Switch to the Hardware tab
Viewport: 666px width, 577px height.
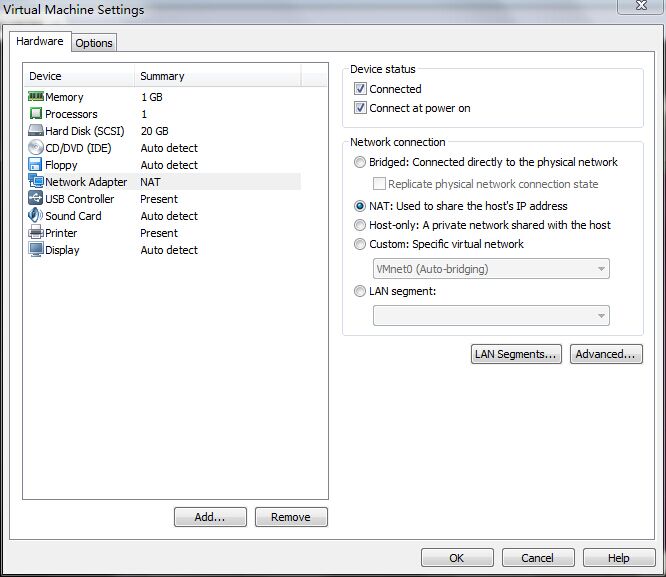(40, 41)
